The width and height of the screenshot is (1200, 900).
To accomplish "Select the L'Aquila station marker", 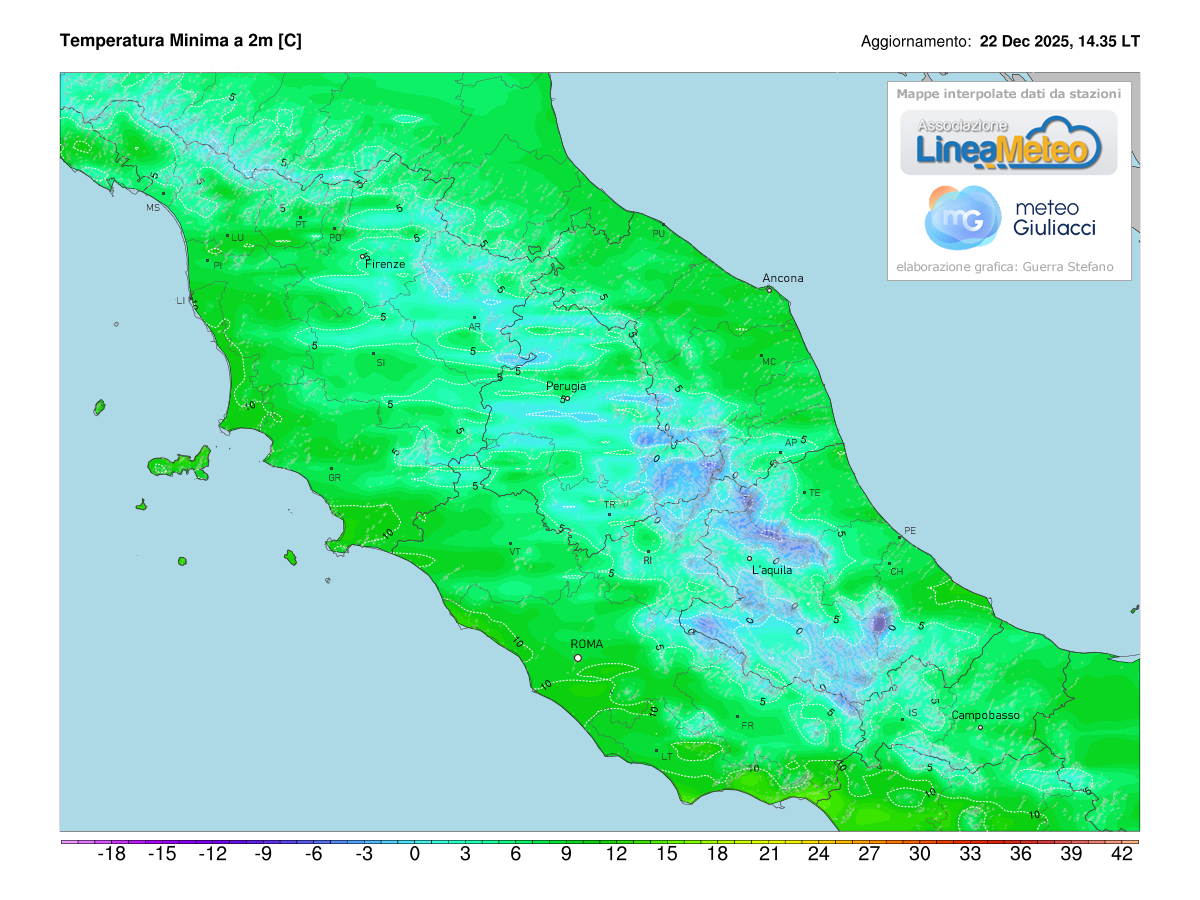I will pyautogui.click(x=750, y=558).
